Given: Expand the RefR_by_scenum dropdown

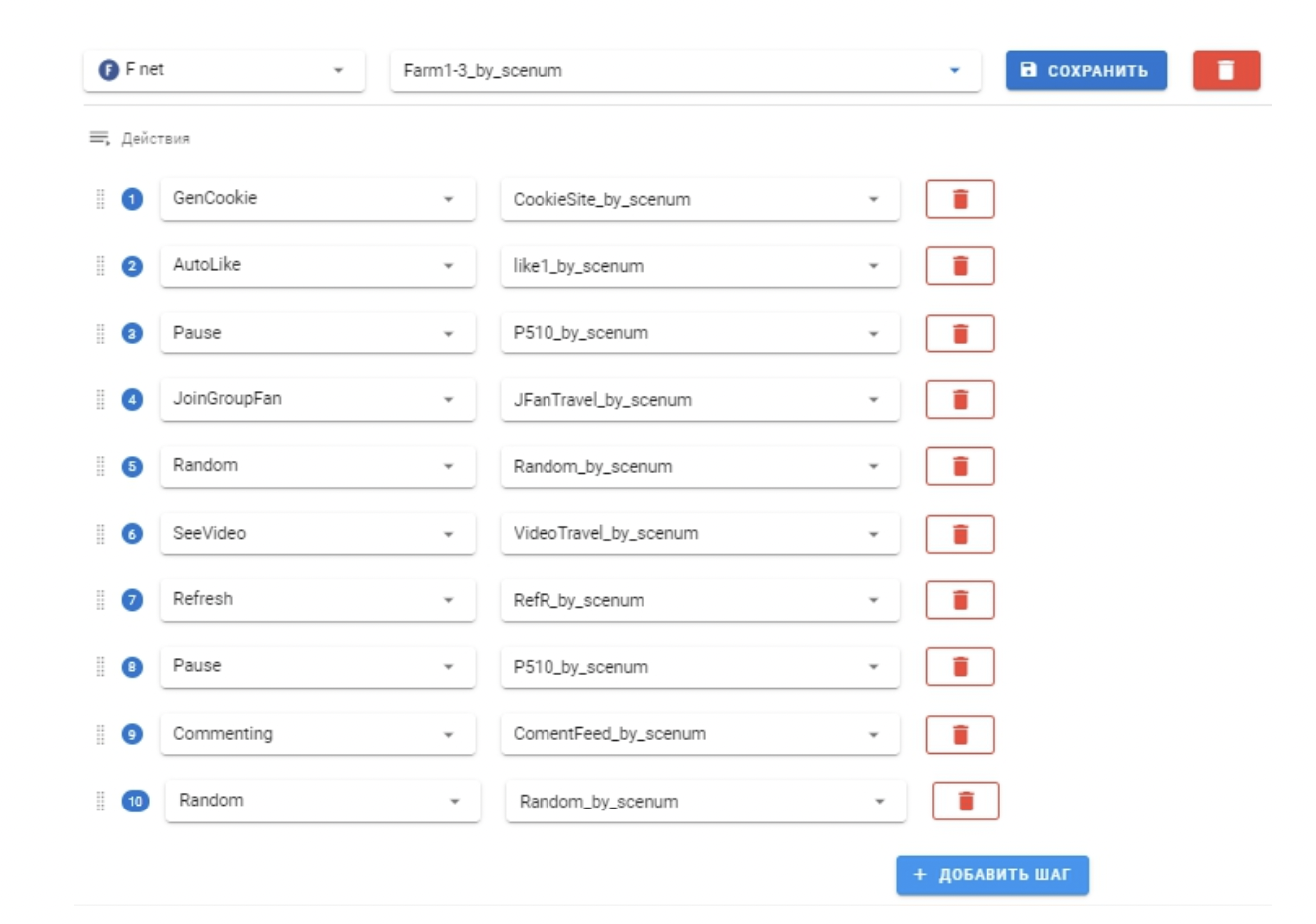Looking at the screenshot, I should [700, 600].
